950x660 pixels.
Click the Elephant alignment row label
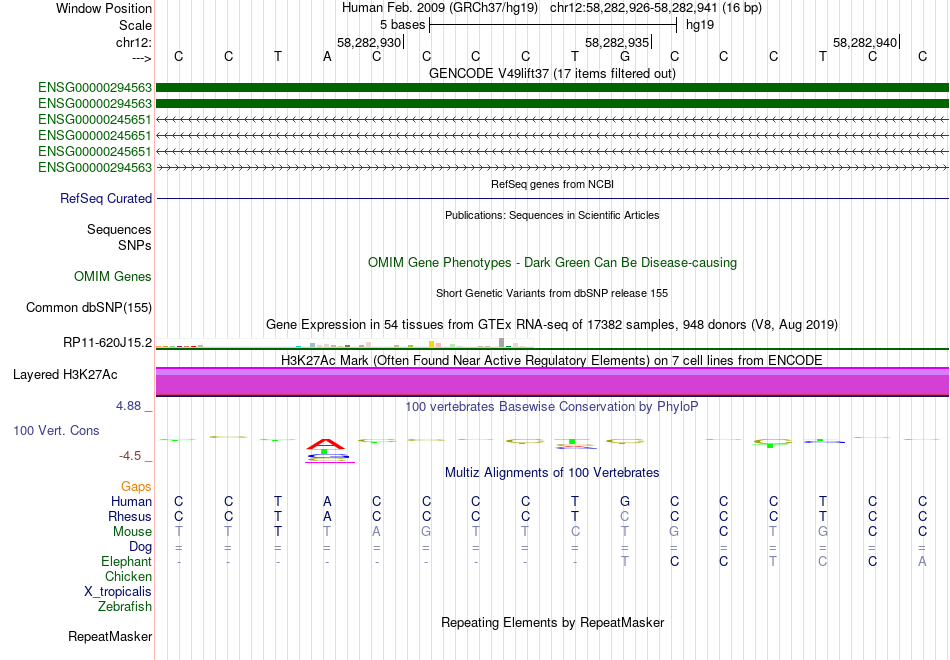(126, 561)
